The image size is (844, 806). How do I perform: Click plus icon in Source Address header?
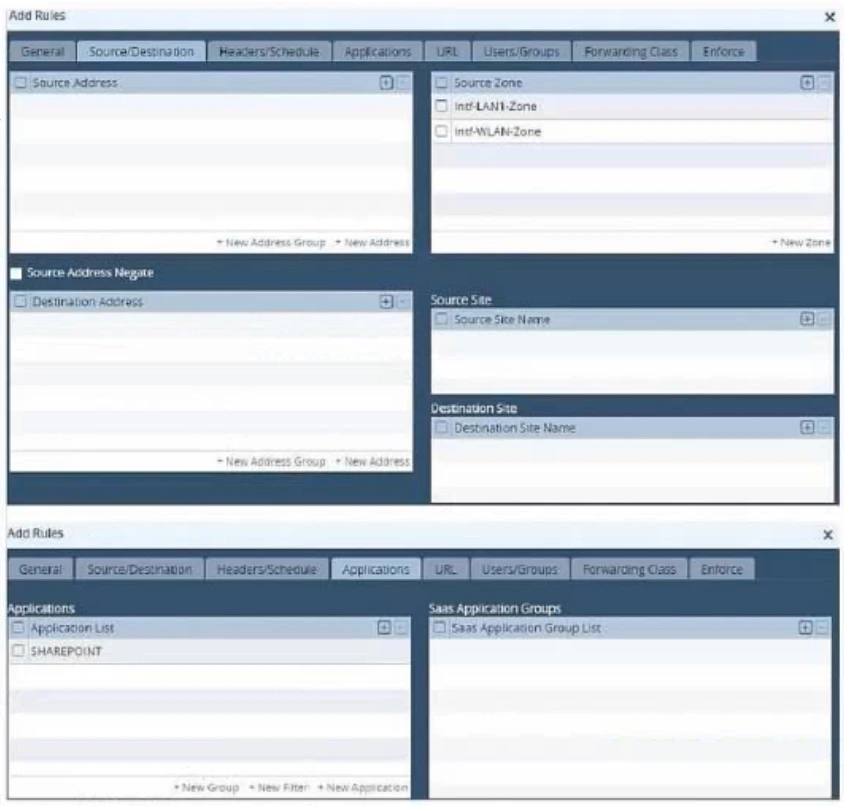click(386, 83)
